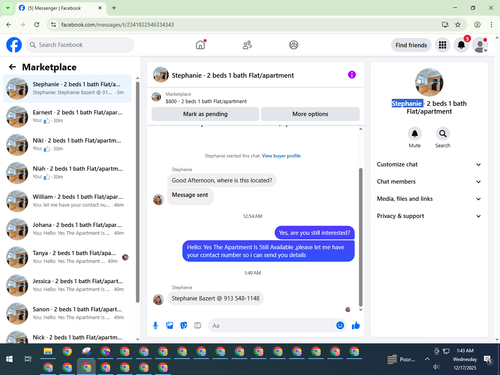The image size is (500, 375).
Task: Open notifications bell with badge
Action: (x=461, y=45)
